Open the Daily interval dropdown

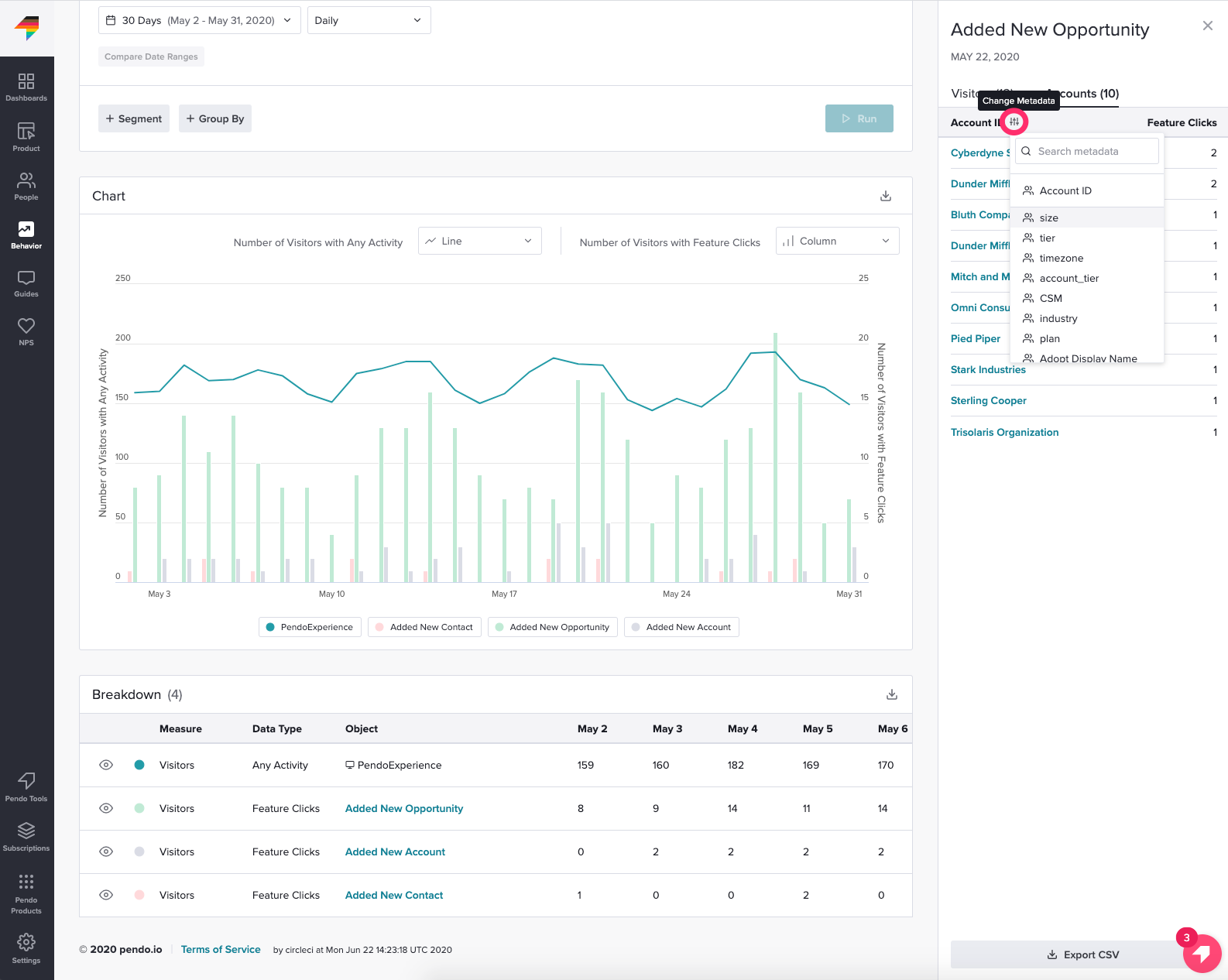point(369,20)
